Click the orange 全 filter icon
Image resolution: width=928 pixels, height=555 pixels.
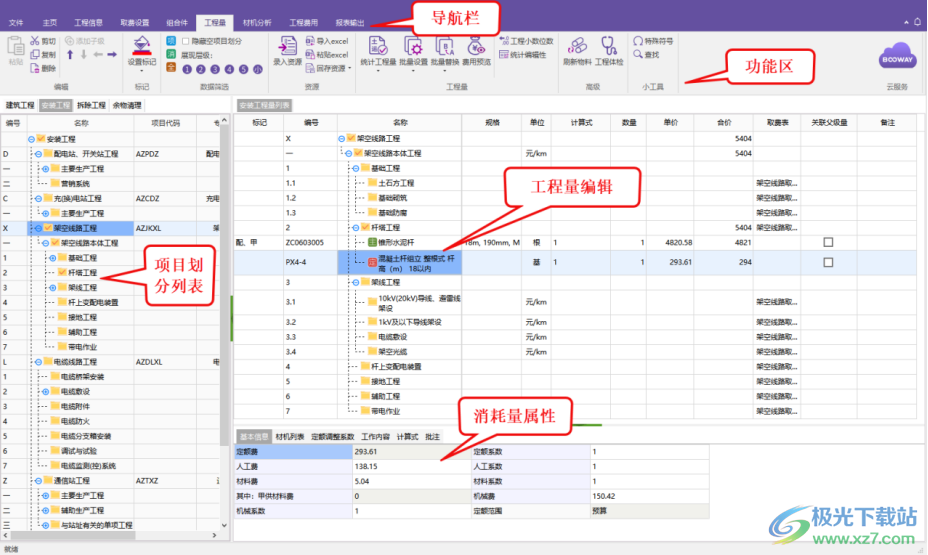[171, 68]
